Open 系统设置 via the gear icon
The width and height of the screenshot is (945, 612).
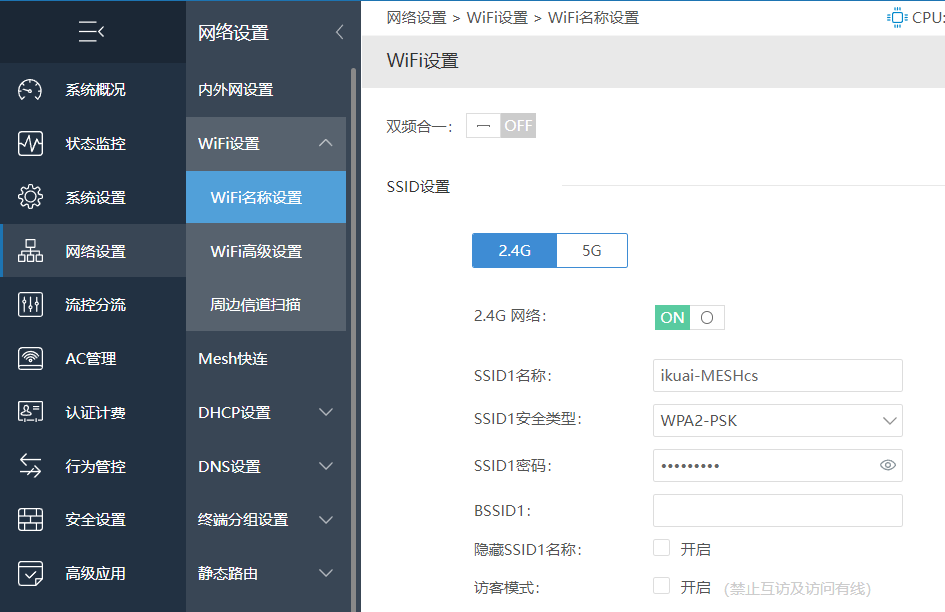[30, 197]
